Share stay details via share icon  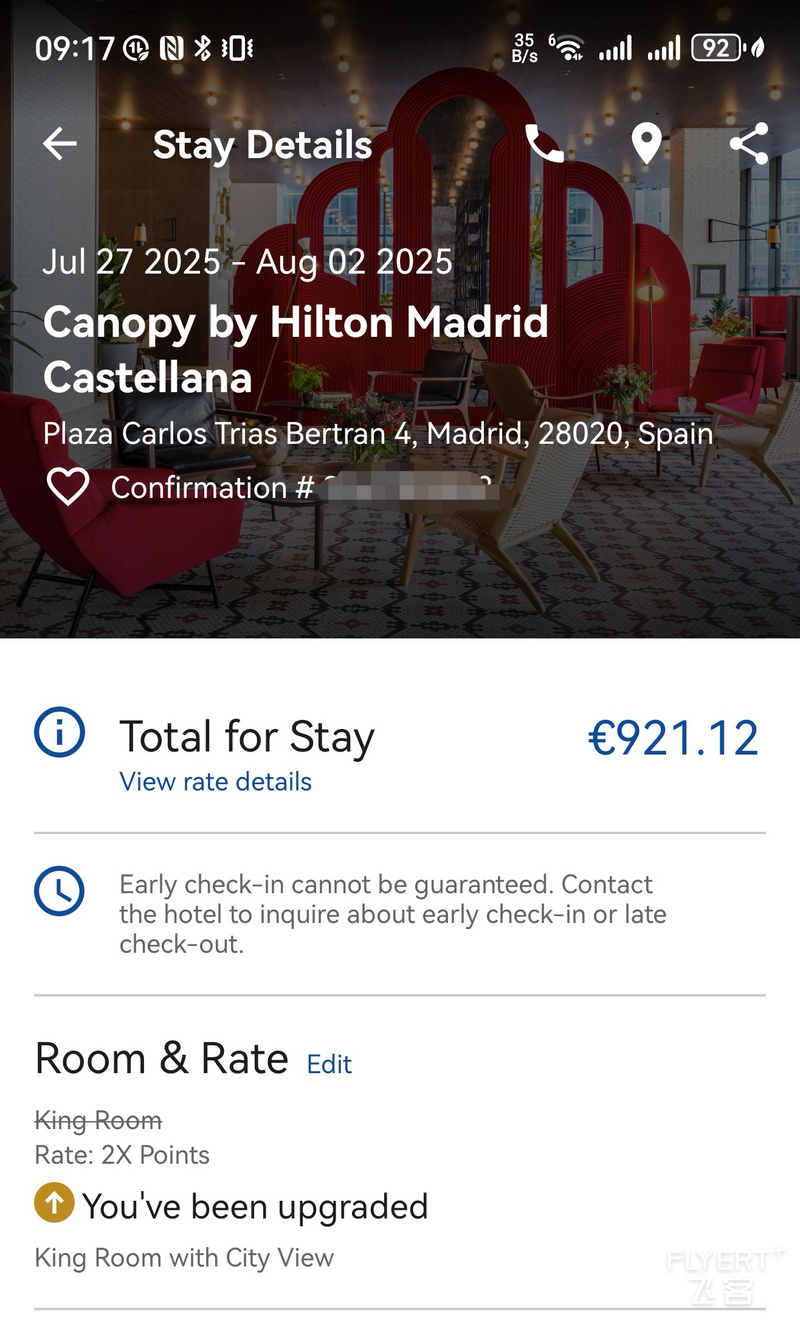tap(748, 145)
